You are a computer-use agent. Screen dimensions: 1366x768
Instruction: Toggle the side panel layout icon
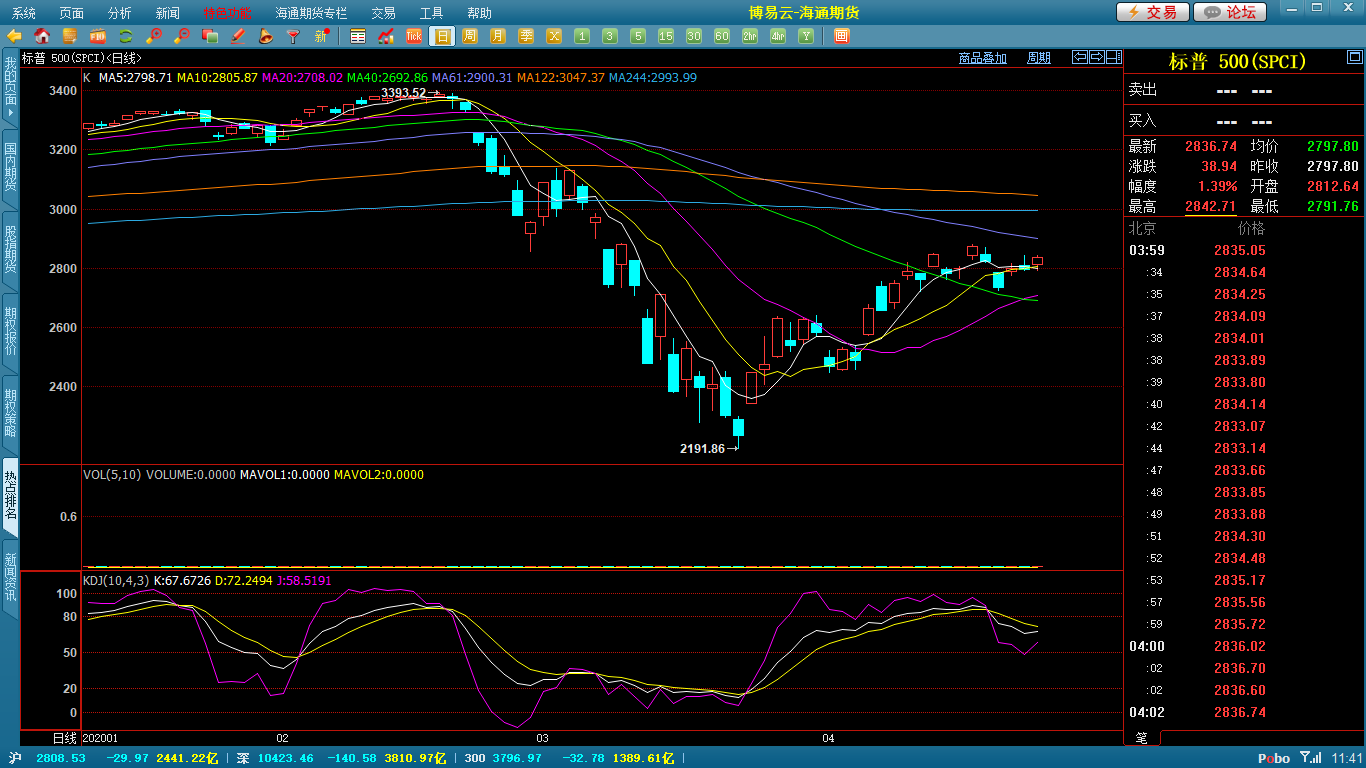pyautogui.click(x=1112, y=57)
